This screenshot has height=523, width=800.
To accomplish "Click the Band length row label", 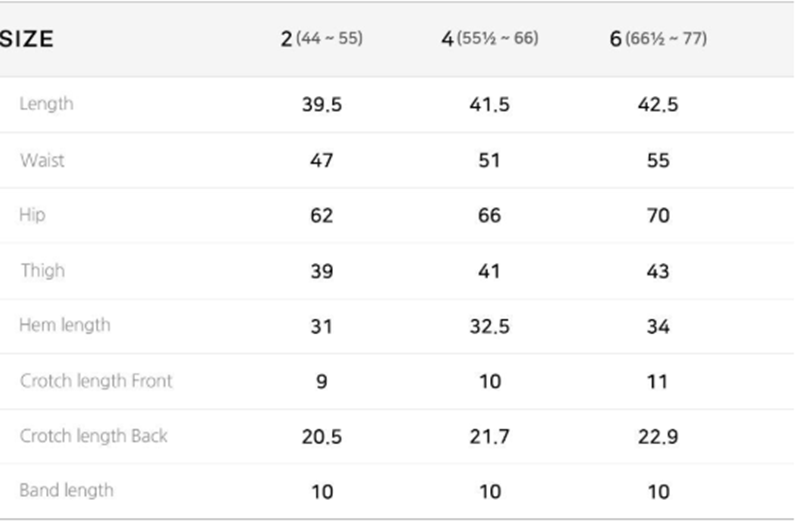I will pos(66,491).
